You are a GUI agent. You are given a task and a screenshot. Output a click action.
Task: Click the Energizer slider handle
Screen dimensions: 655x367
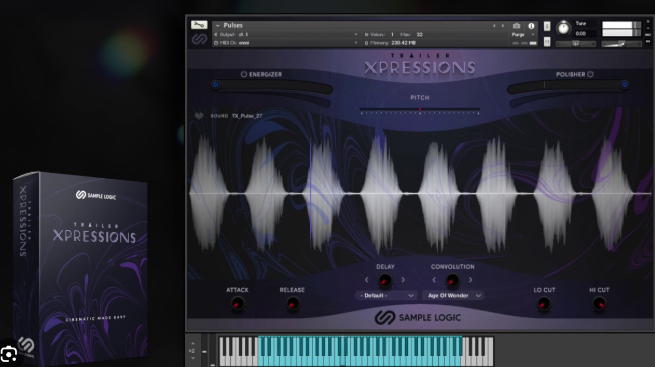click(216, 84)
